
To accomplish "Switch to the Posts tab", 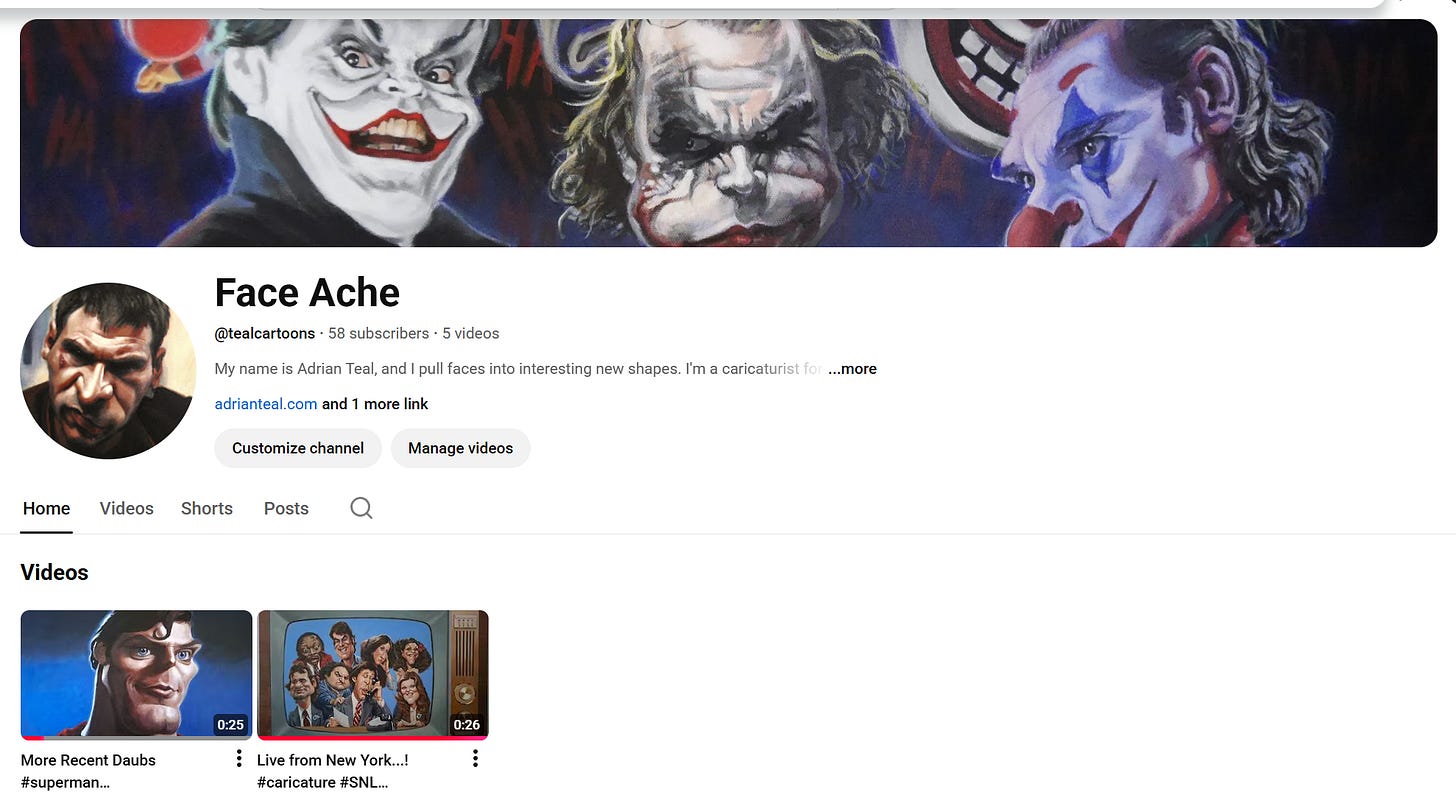I will (x=286, y=508).
